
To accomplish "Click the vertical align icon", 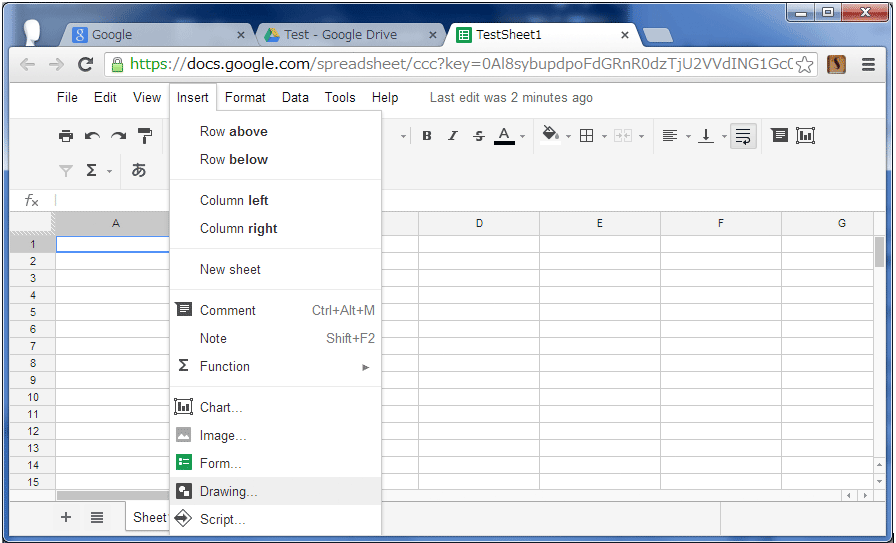I will click(x=706, y=136).
